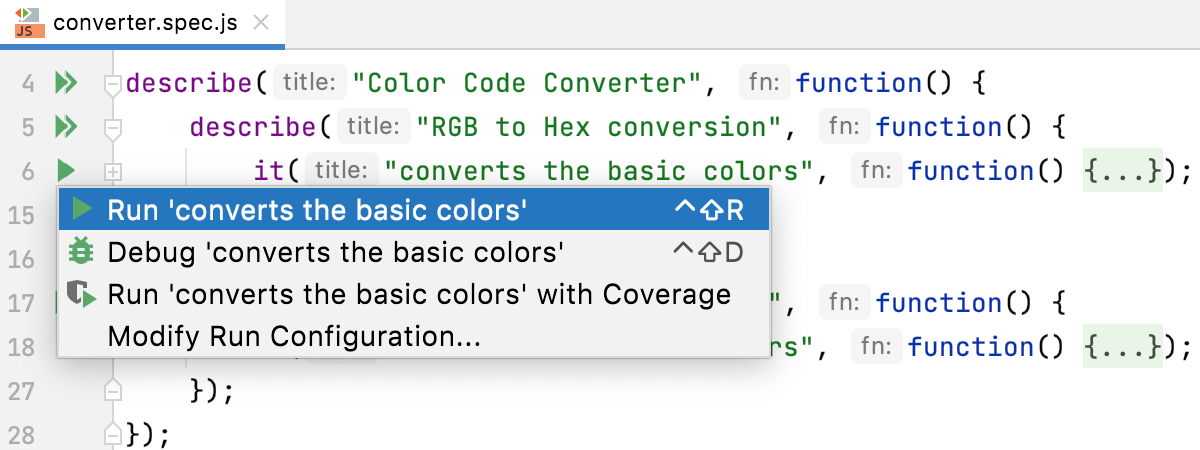Click the run tests gutter icon on line 4
Image resolution: width=1200 pixels, height=450 pixels.
[67, 83]
